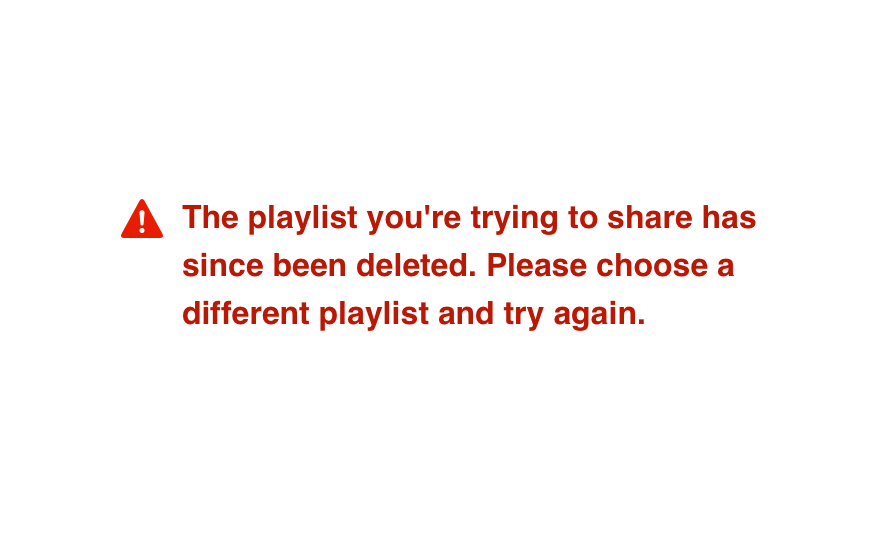This screenshot has width=880, height=536.
Task: Click the red warning triangle icon
Action: click(142, 219)
